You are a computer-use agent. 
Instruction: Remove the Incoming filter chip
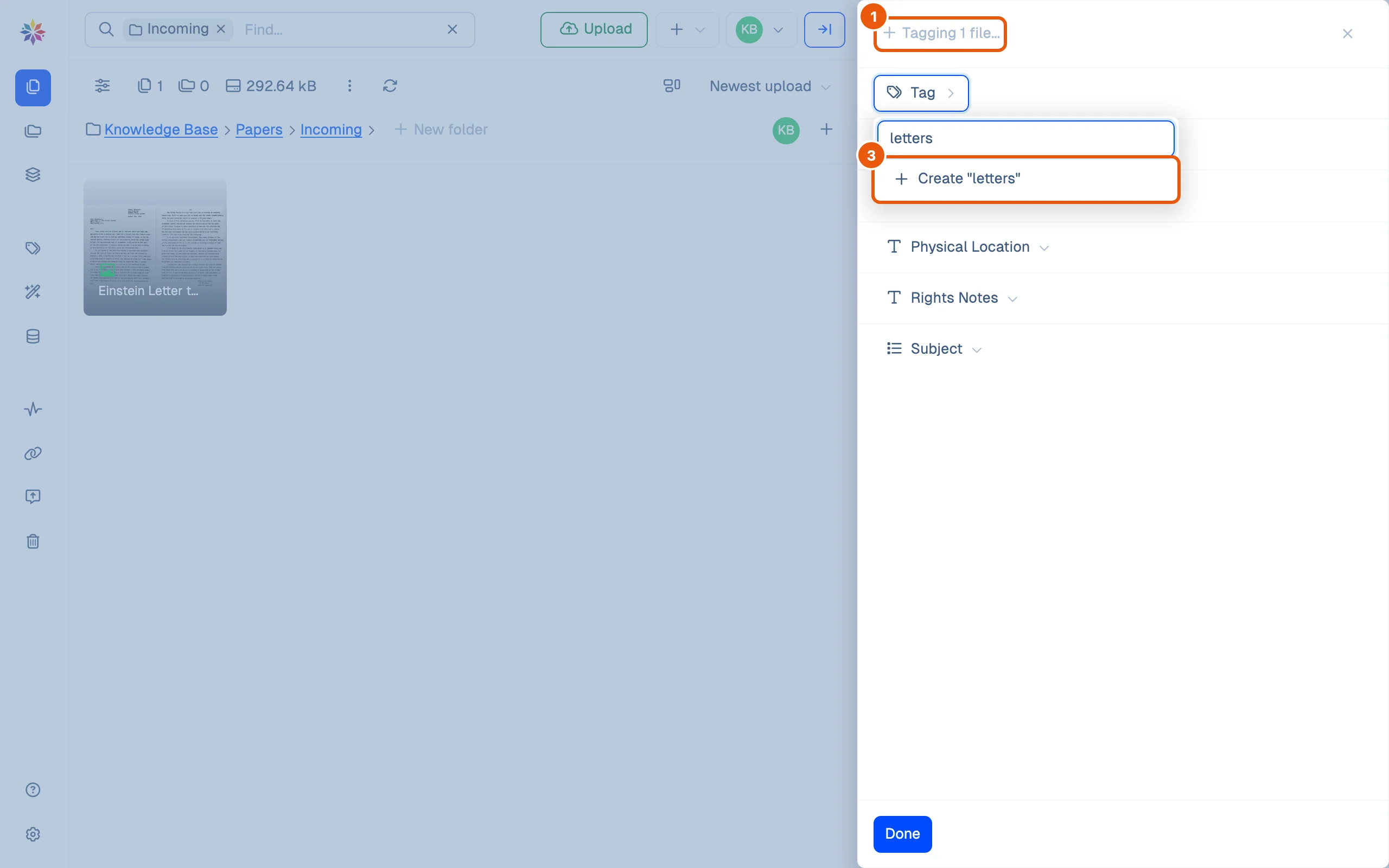pos(221,29)
